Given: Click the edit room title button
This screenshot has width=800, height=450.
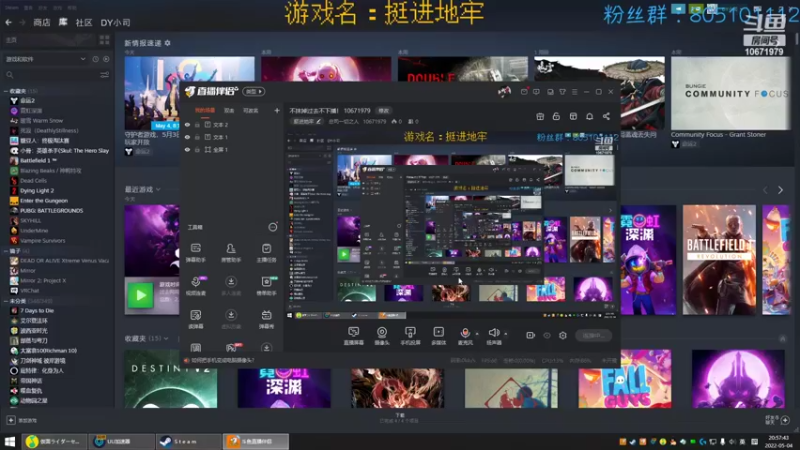Looking at the screenshot, I should pos(383,110).
